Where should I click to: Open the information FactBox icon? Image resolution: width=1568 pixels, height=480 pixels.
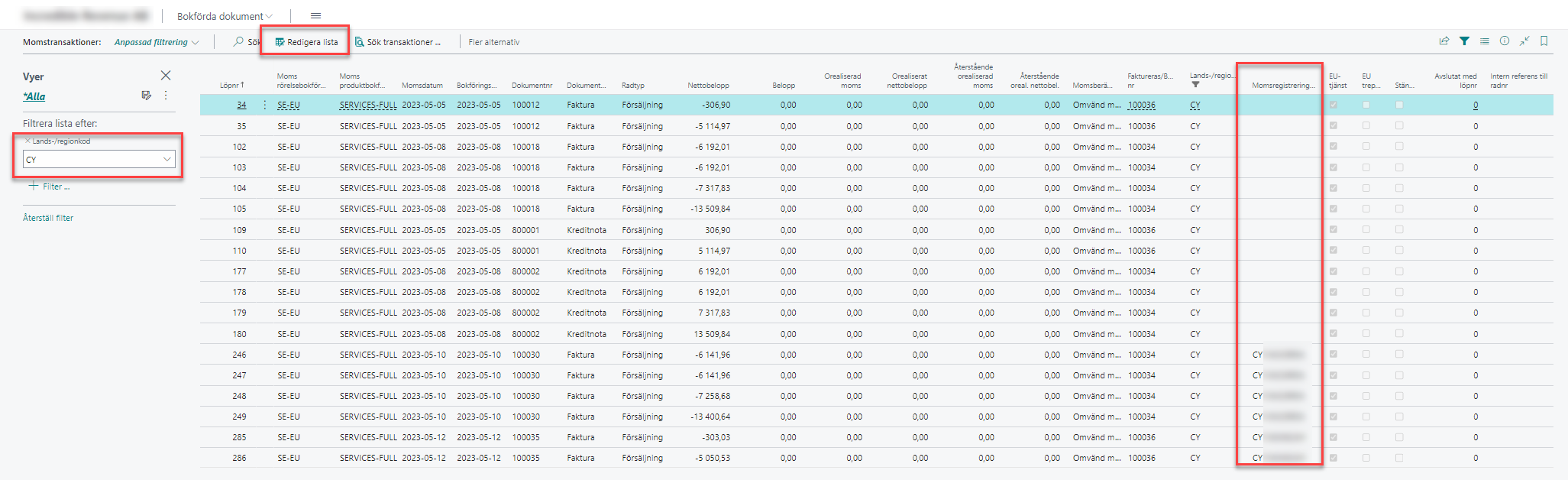pyautogui.click(x=1504, y=41)
